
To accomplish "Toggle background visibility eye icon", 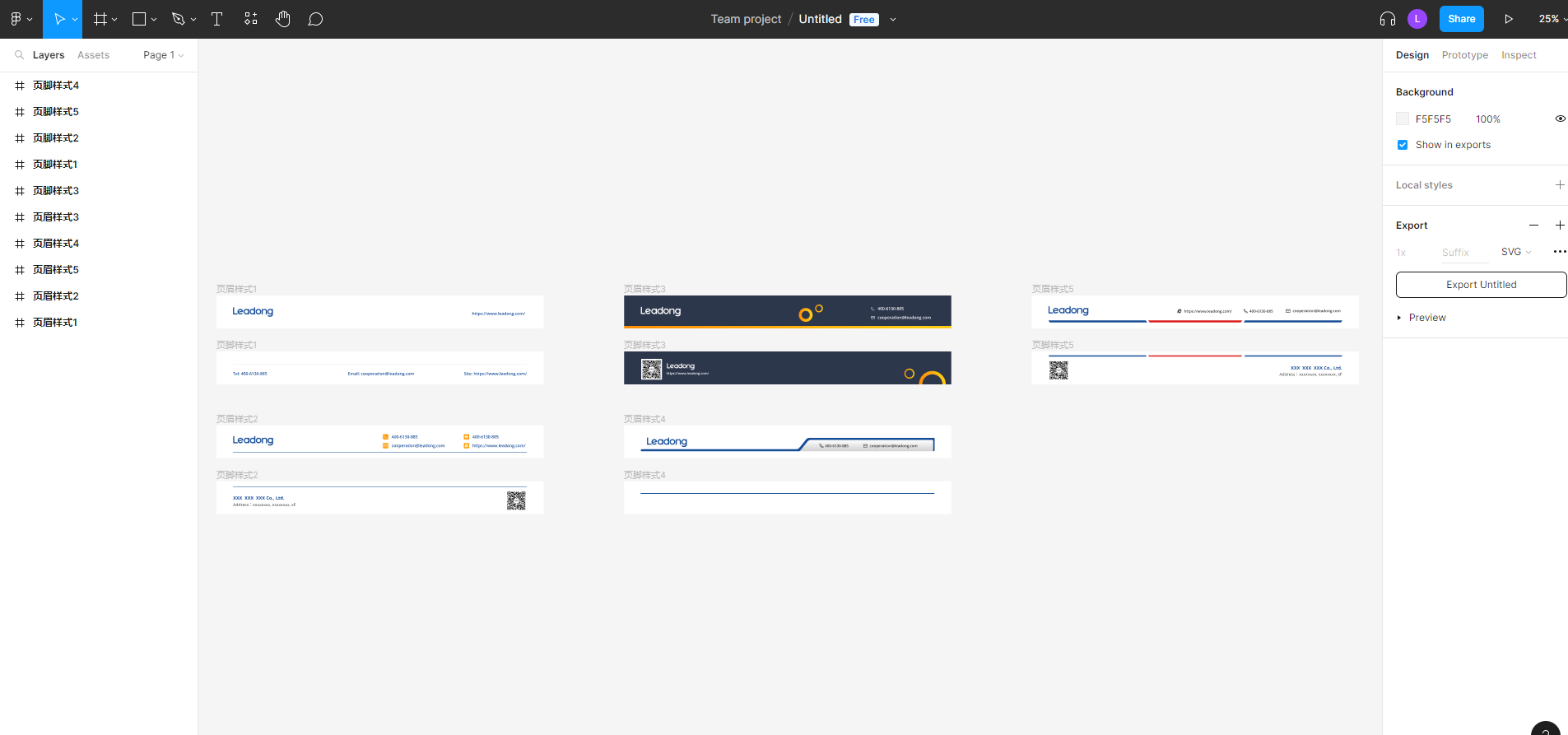I will point(1559,119).
